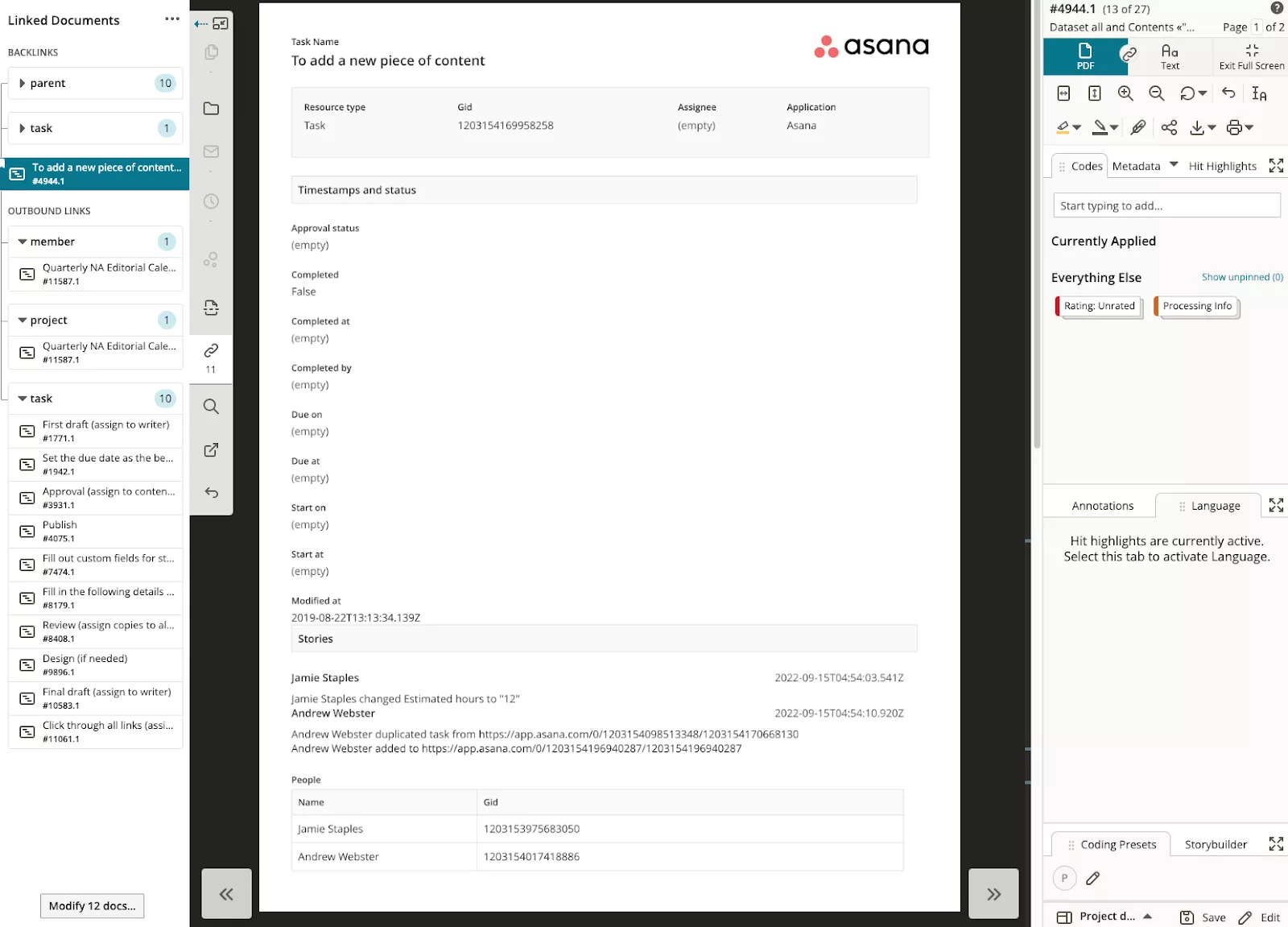Exit full screen mode
This screenshot has width=1288, height=927.
[1251, 56]
